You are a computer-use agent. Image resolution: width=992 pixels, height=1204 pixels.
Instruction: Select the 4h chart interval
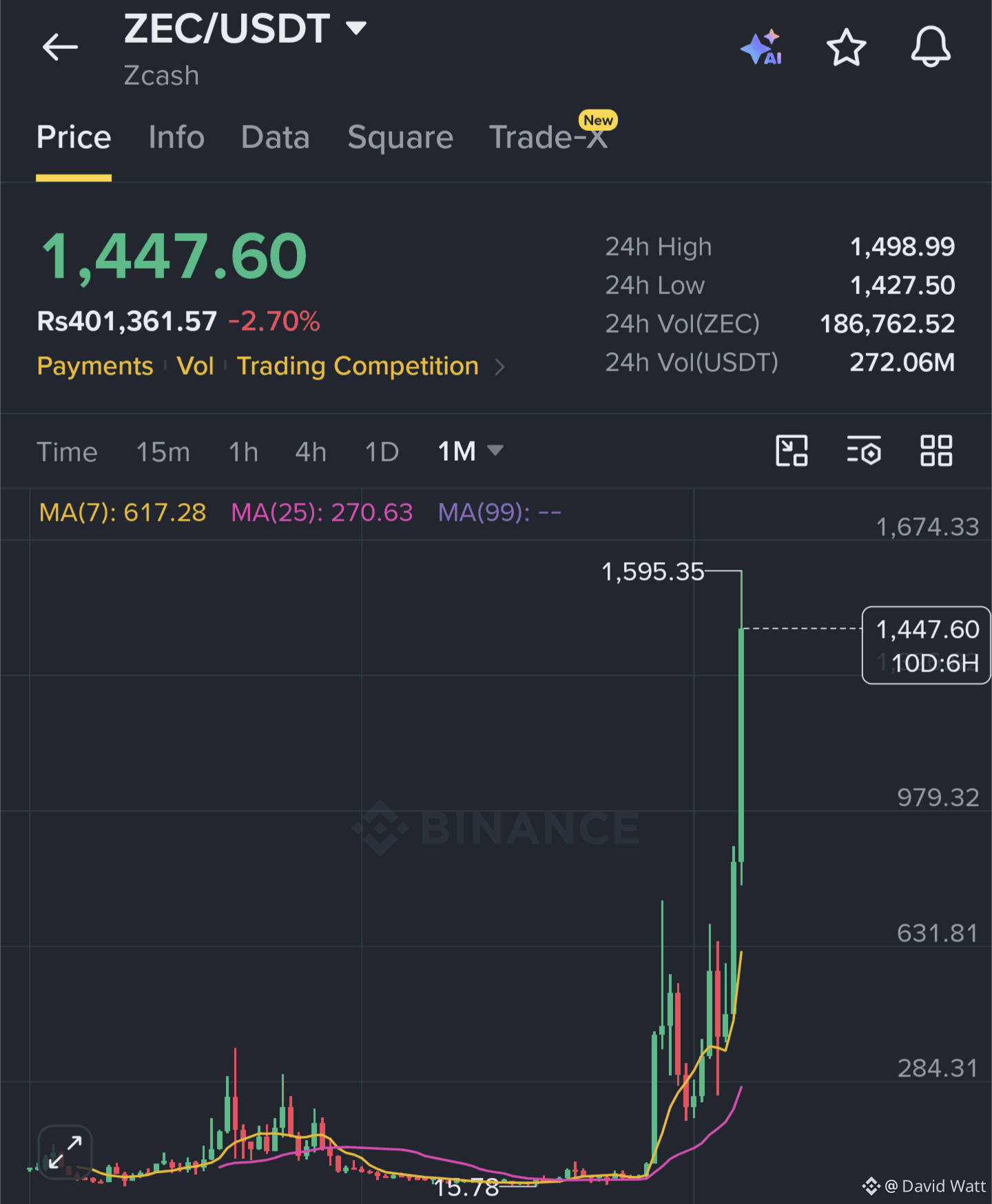(311, 452)
